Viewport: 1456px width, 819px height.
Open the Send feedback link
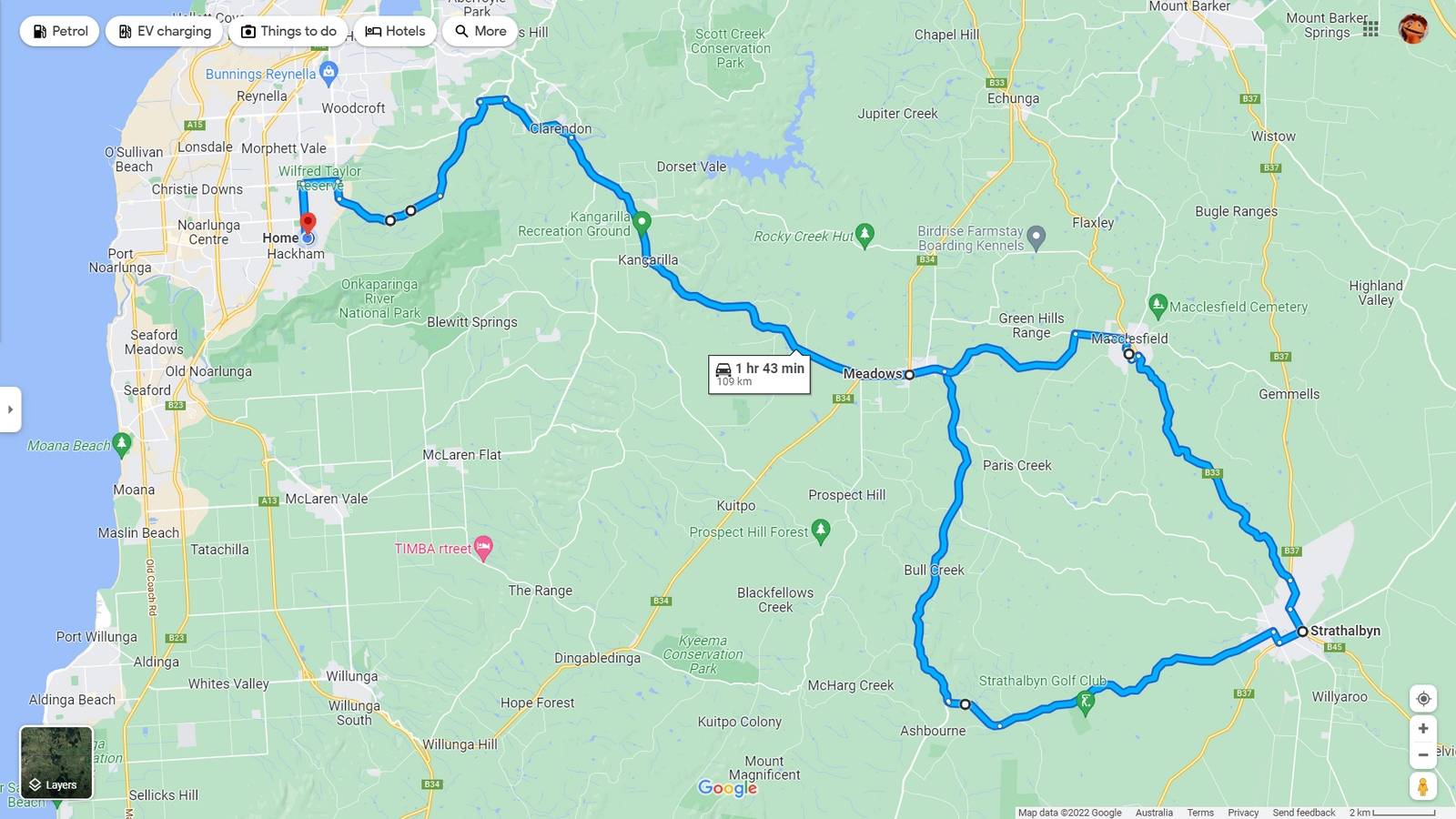(x=1304, y=813)
